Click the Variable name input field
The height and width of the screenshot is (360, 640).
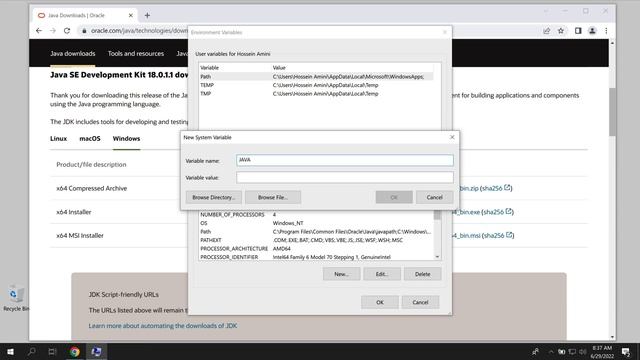344,160
